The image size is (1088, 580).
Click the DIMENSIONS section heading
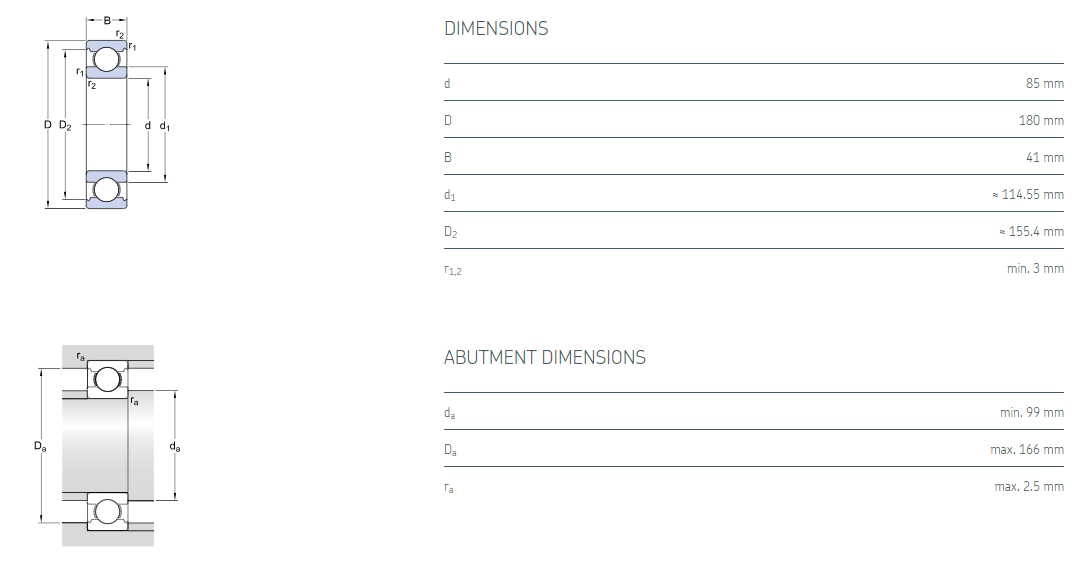(496, 29)
